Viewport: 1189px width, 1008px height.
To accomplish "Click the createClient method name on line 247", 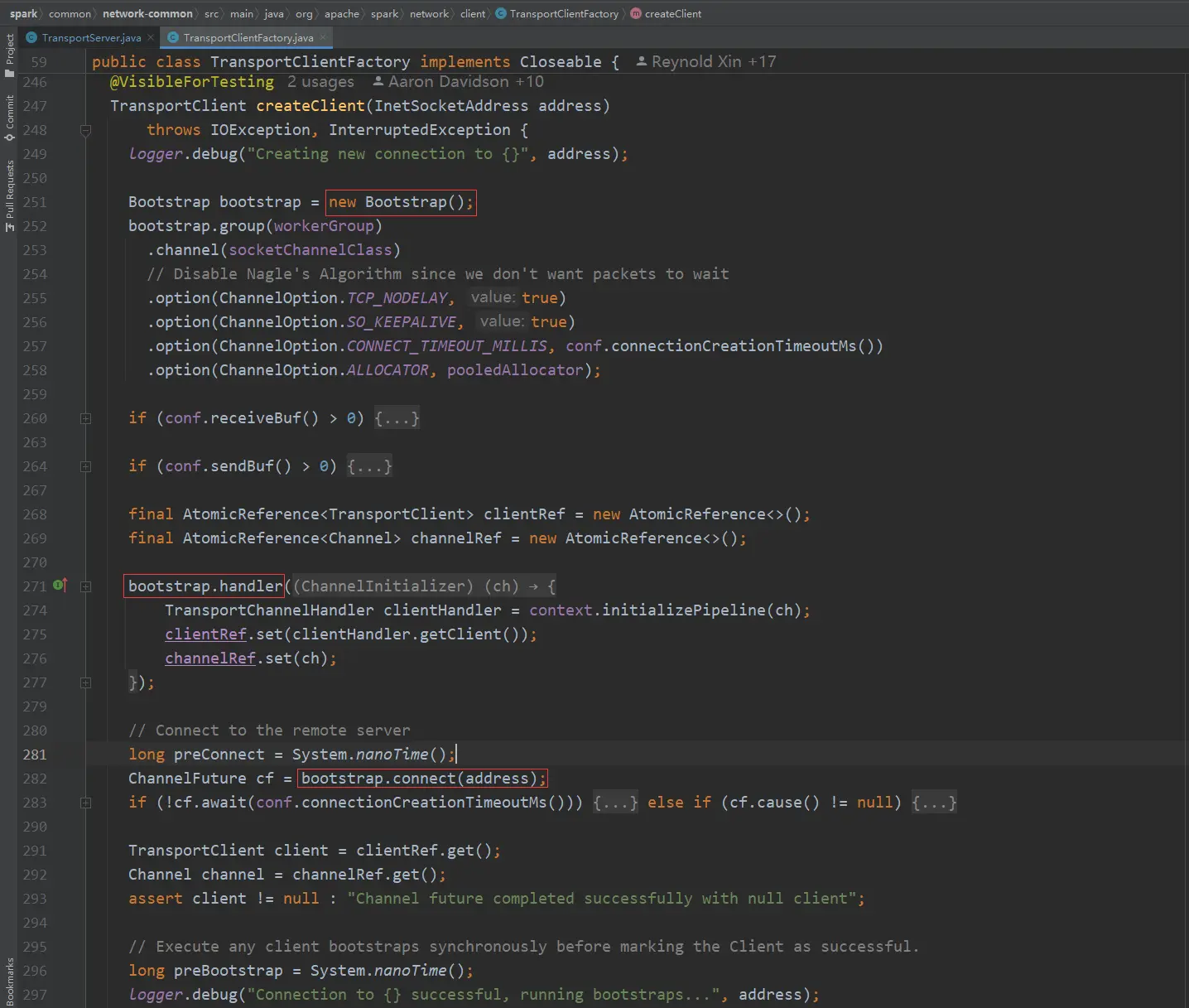I will (x=310, y=106).
